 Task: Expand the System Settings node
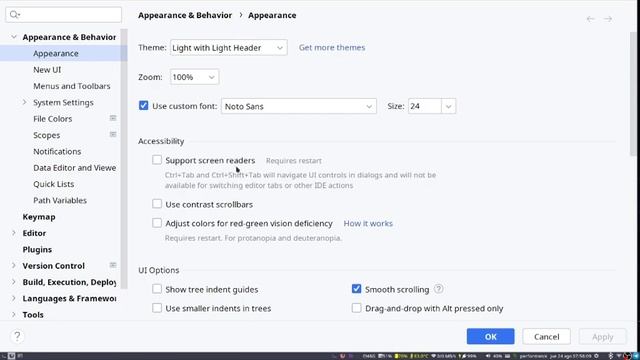pyautogui.click(x=24, y=102)
